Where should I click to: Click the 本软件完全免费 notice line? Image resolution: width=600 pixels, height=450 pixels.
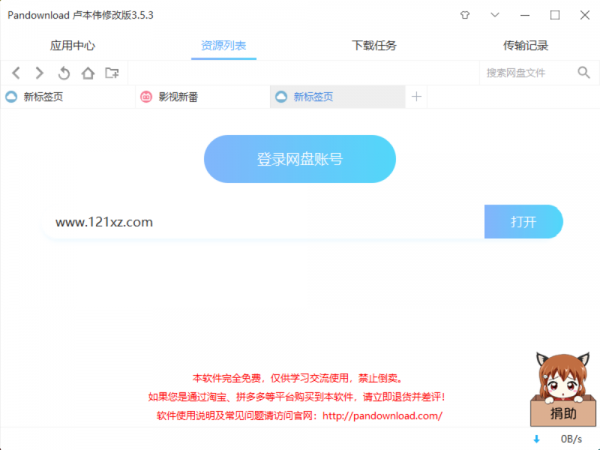298,378
